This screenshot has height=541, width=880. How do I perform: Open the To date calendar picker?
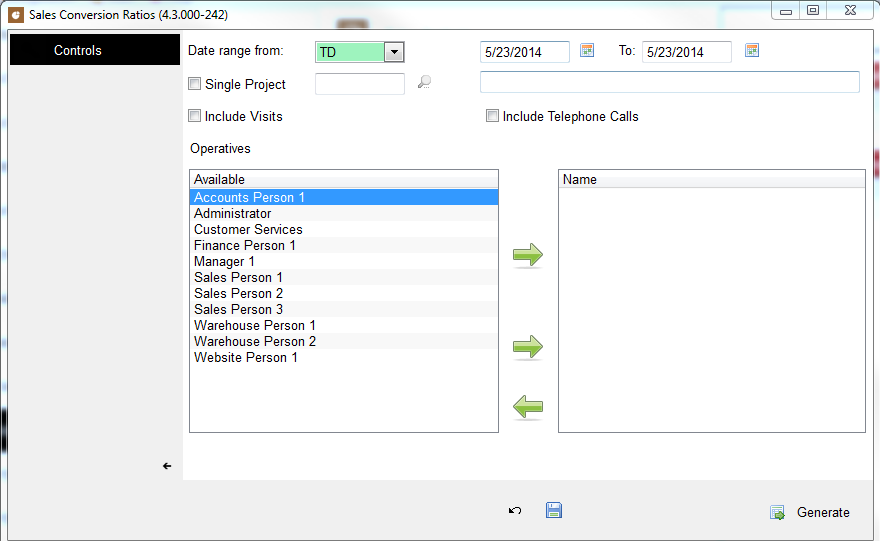click(752, 51)
